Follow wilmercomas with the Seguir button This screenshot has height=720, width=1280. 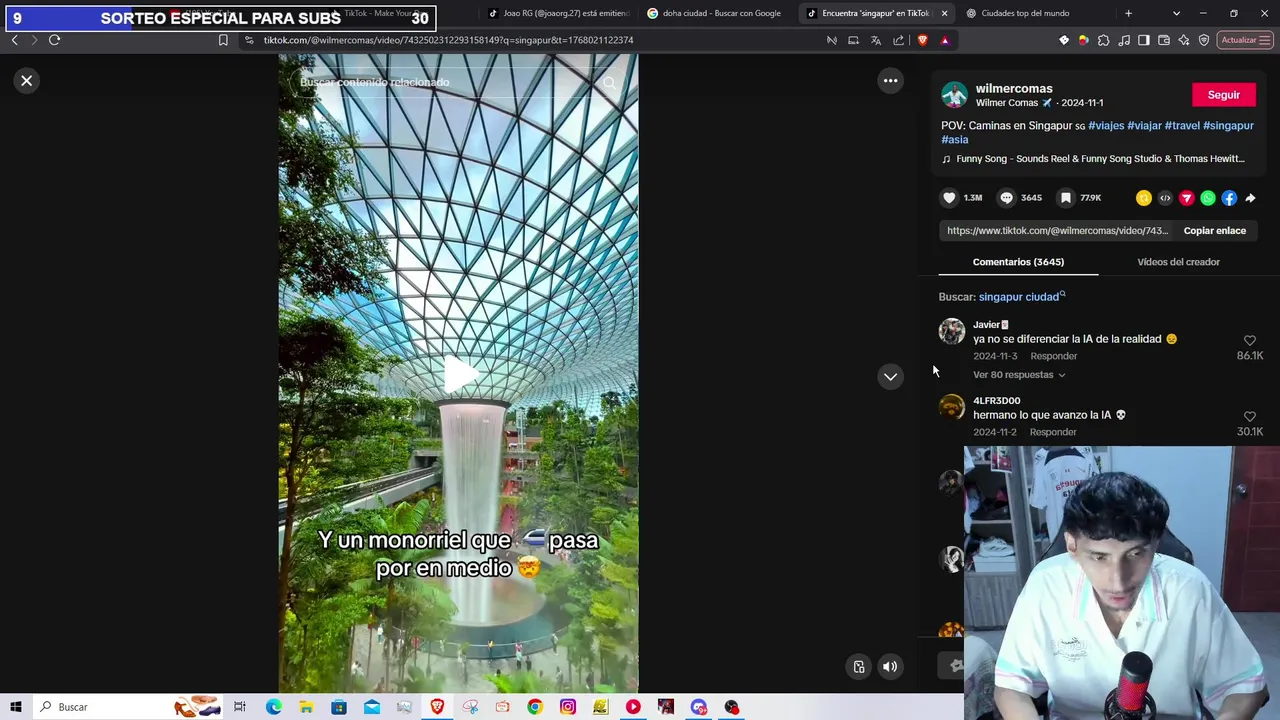1223,95
